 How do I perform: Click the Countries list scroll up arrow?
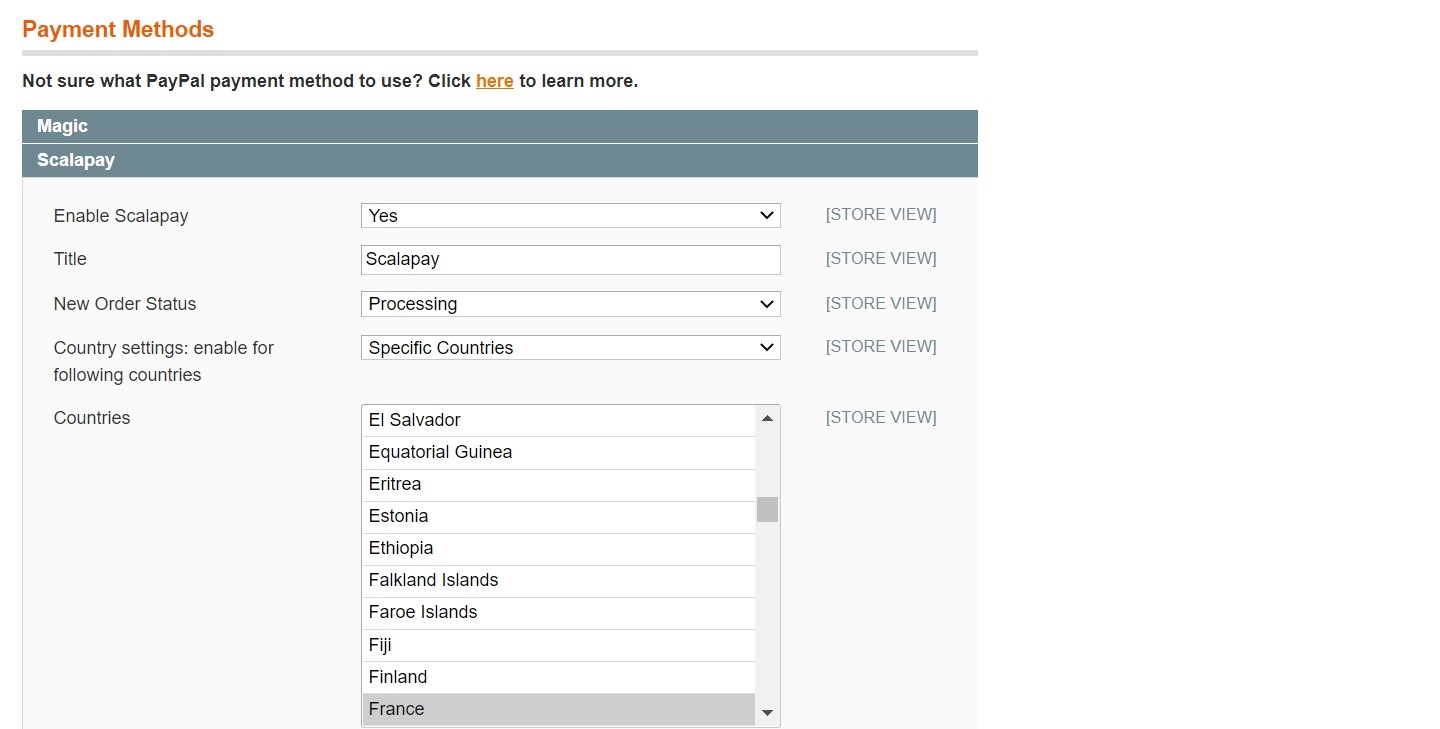pyautogui.click(x=767, y=418)
